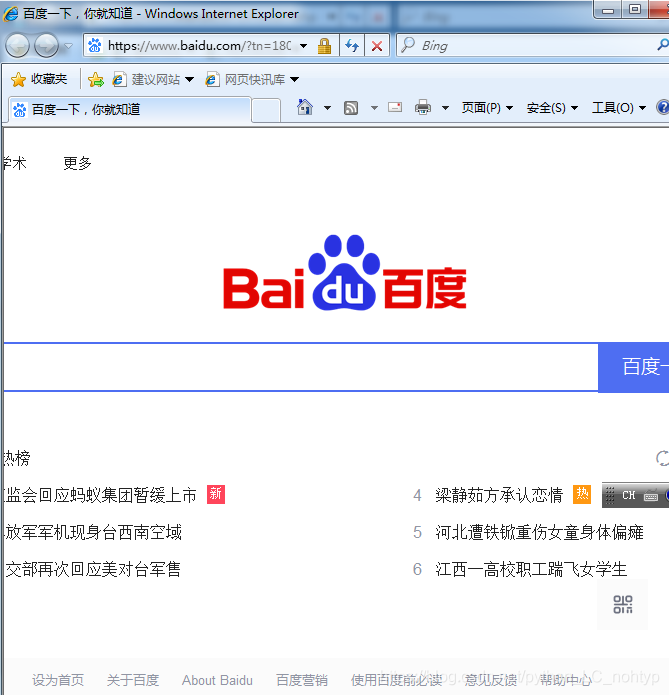Open hot item 河北遭铁锨重伤女童身体偏瘫
The width and height of the screenshot is (669, 695).
[539, 532]
